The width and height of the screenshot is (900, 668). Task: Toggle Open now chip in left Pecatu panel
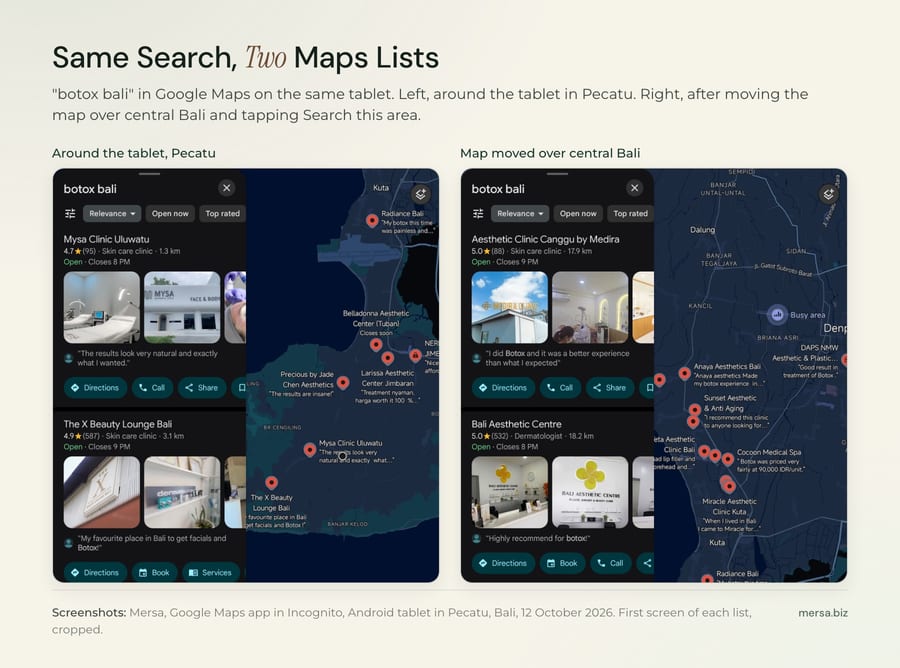170,213
